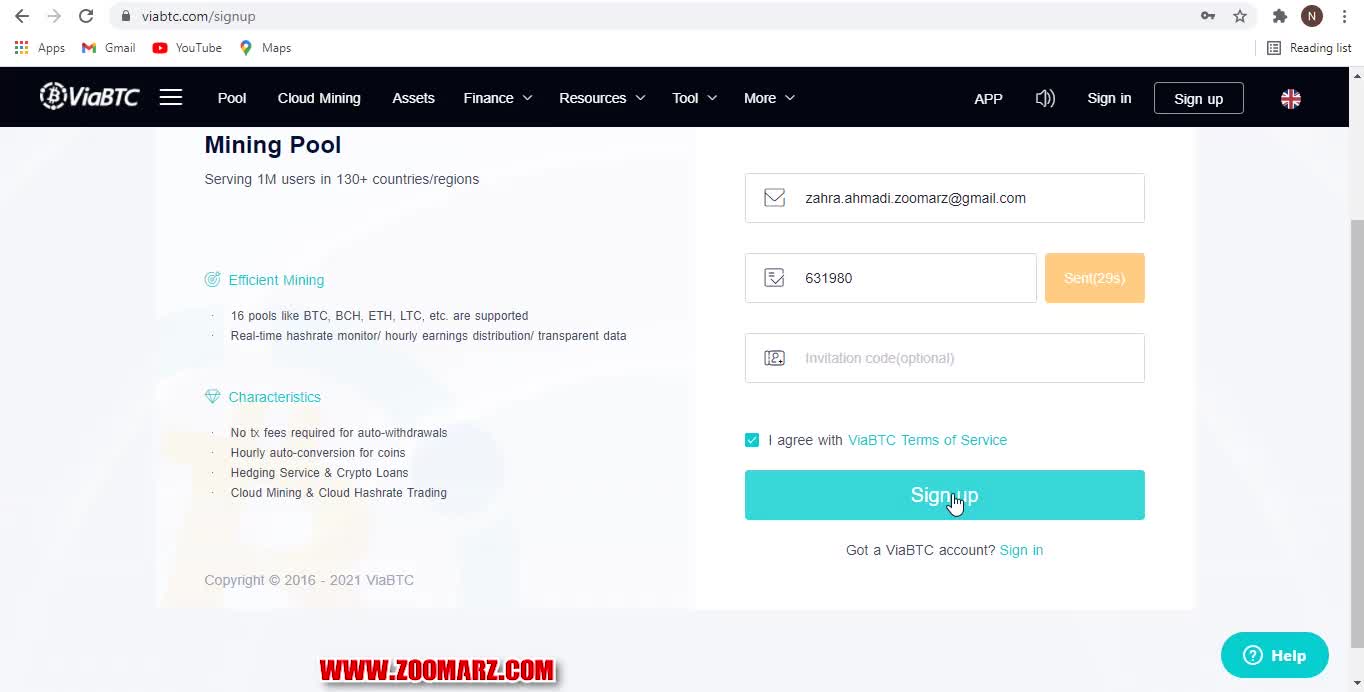Screen dimensions: 1364x692
Task: Click the envelope icon in email field
Action: pos(774,198)
